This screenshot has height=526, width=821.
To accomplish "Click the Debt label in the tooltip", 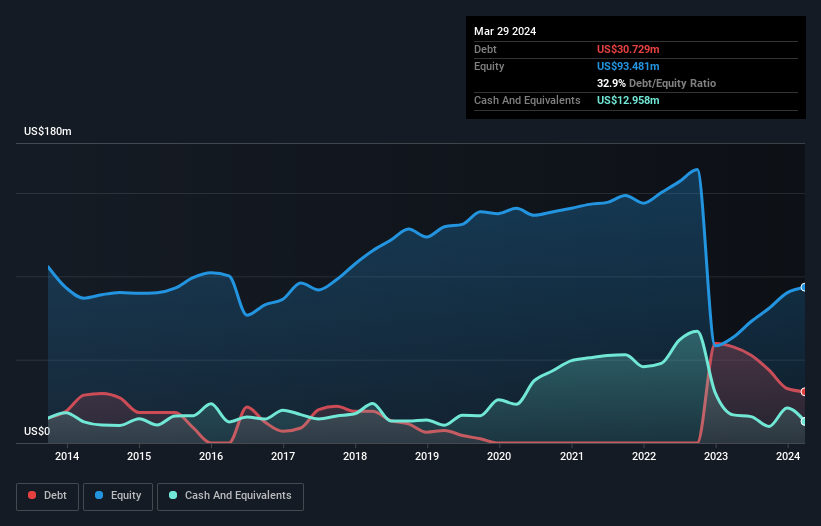I will pos(485,49).
